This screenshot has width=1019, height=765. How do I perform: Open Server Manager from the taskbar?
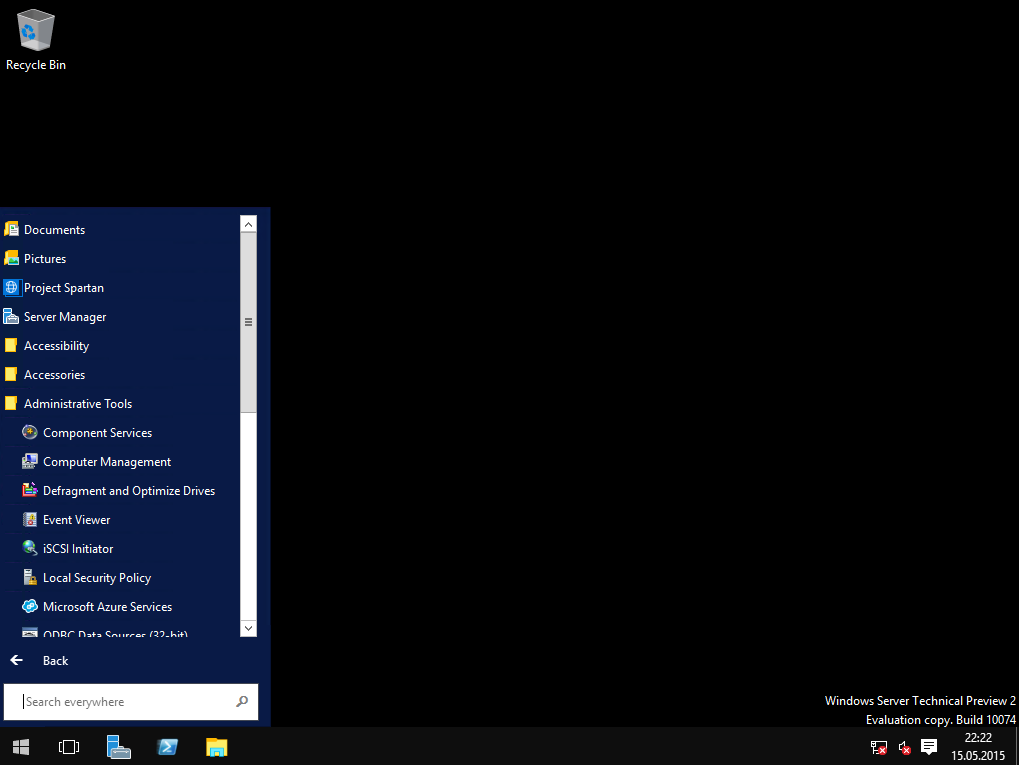click(119, 747)
